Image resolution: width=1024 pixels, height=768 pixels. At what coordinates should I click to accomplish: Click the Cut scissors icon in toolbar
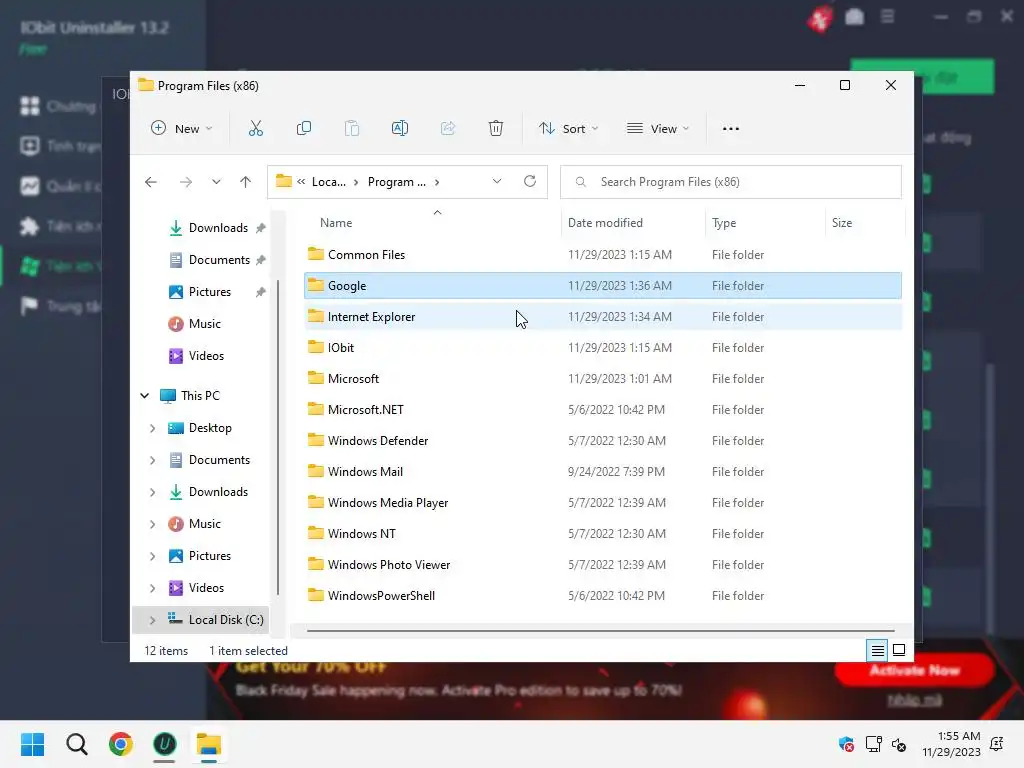coord(255,129)
